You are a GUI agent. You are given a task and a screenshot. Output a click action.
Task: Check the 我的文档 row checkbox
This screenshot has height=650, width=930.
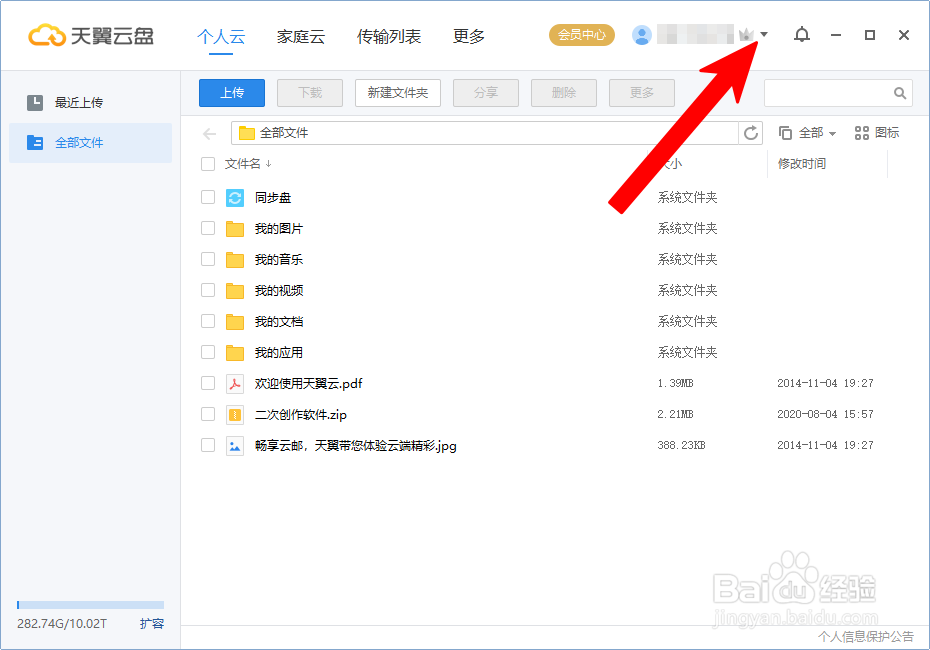(208, 321)
